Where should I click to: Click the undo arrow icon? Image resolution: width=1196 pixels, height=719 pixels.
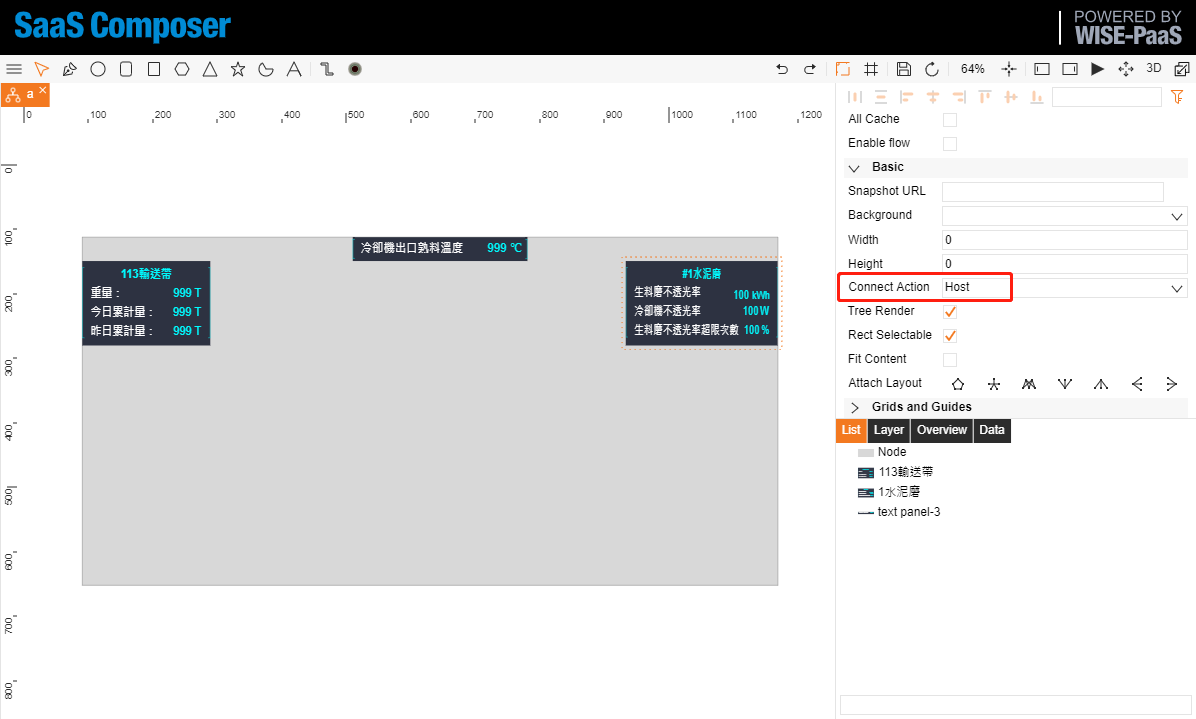(782, 69)
